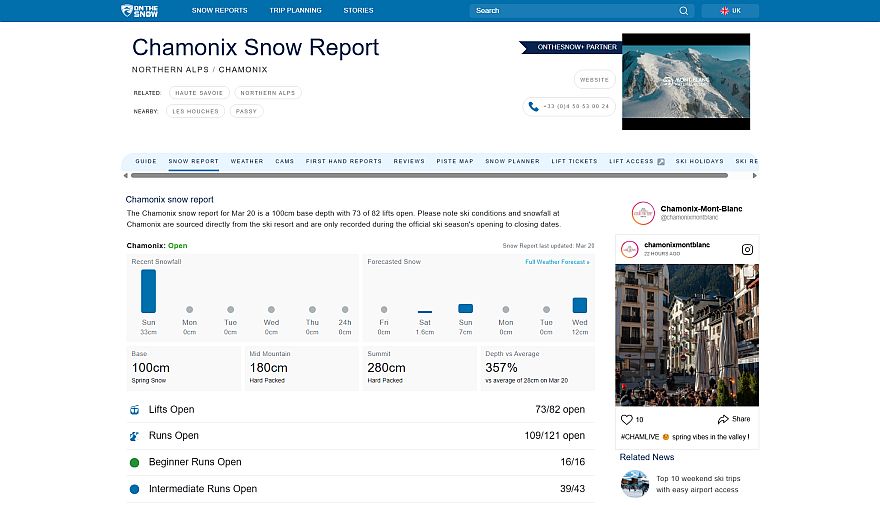Screen dimensions: 880x505
Task: Click the phone number button
Action: click(569, 106)
